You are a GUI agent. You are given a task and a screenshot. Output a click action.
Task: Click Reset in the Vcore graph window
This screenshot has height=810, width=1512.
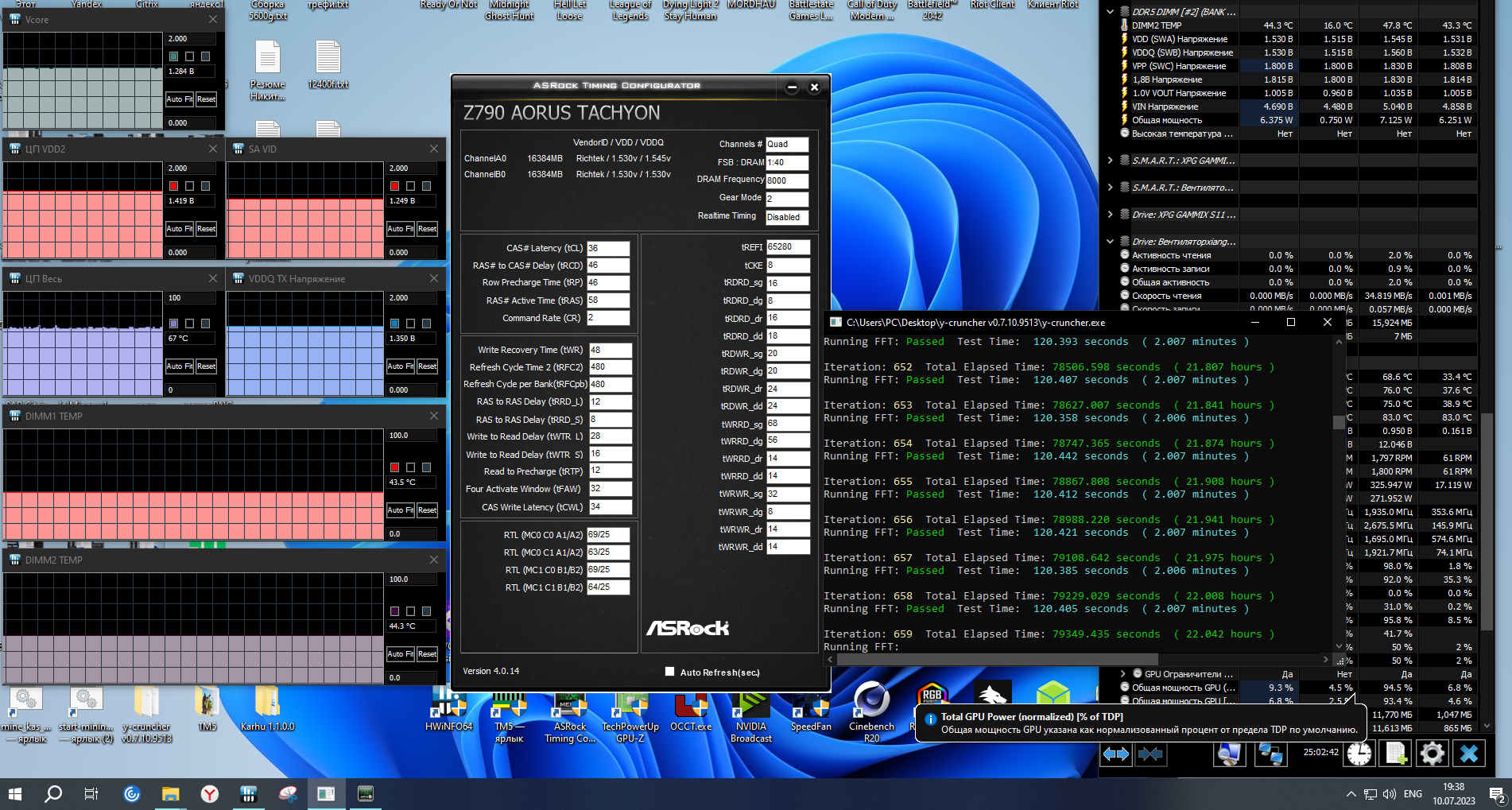pos(206,99)
